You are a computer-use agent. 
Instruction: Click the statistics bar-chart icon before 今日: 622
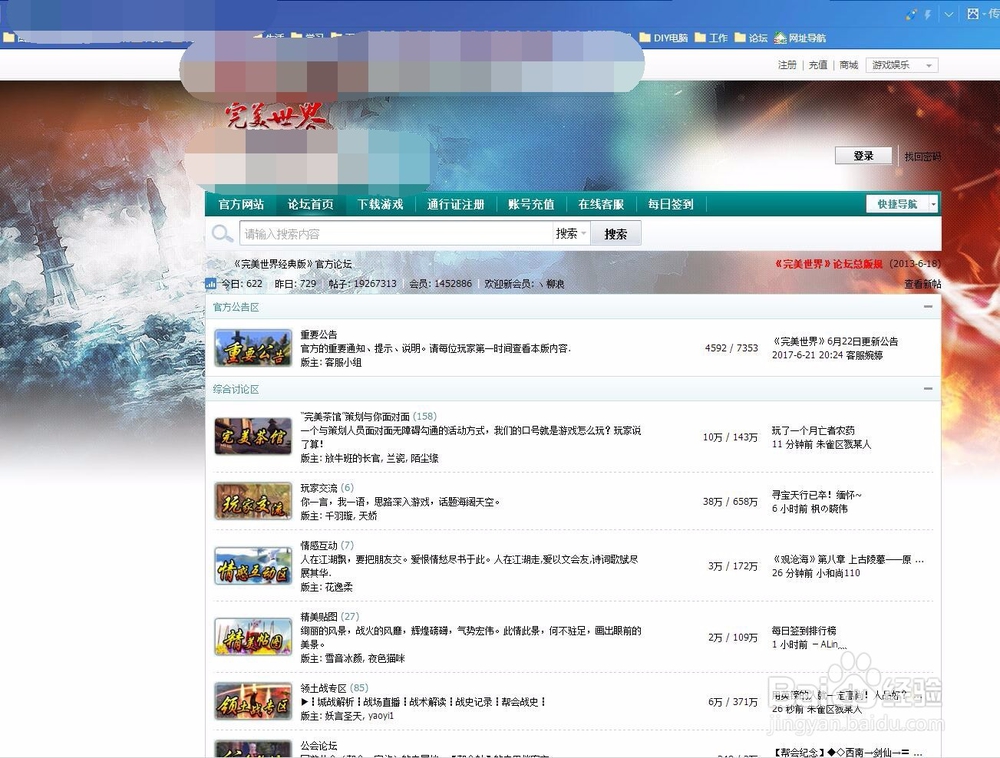(x=210, y=283)
